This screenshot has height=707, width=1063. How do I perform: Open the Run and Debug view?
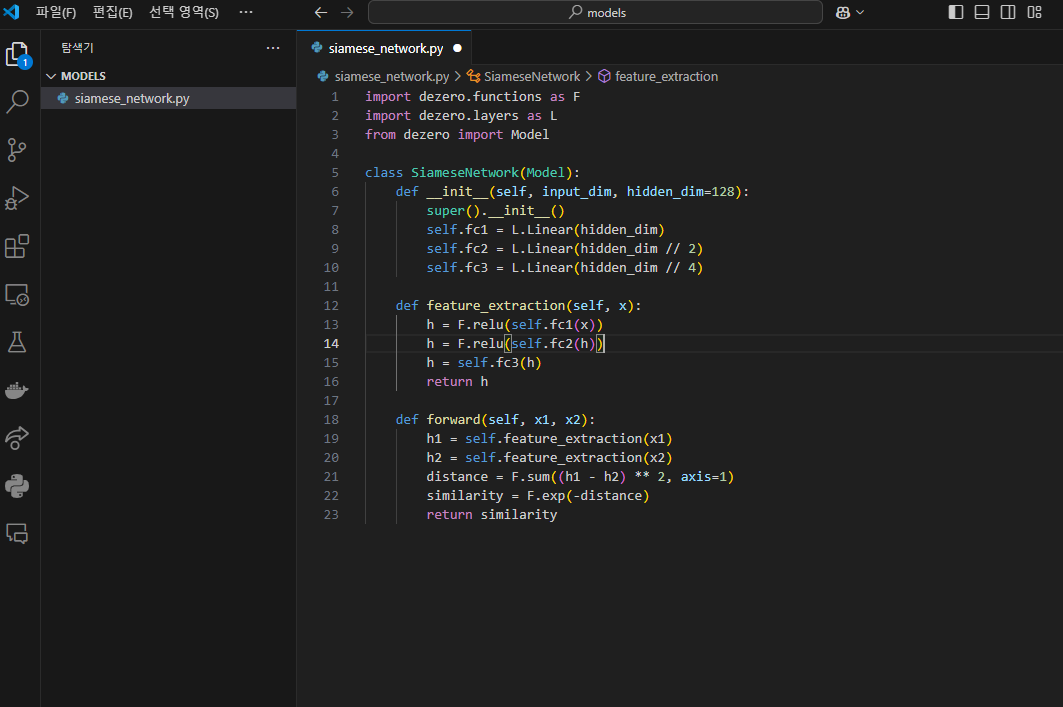(18, 198)
